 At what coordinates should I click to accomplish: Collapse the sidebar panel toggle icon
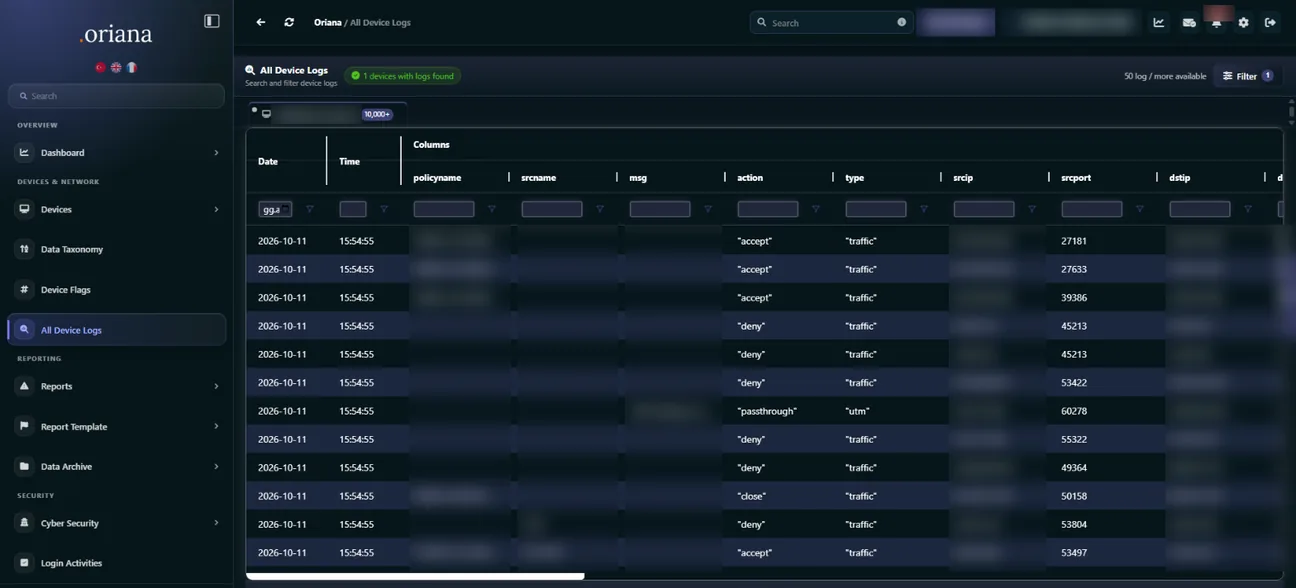[x=212, y=21]
